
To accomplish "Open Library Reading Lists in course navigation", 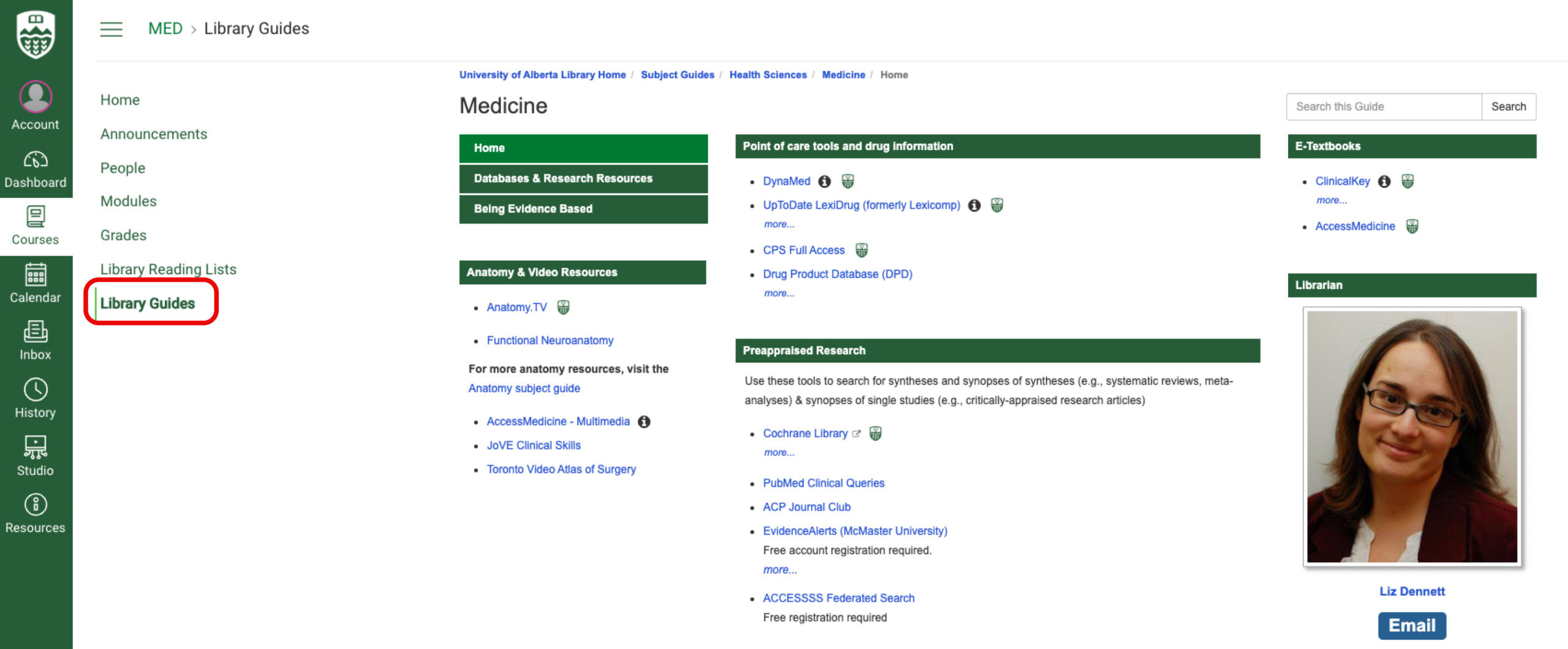I will coord(168,269).
